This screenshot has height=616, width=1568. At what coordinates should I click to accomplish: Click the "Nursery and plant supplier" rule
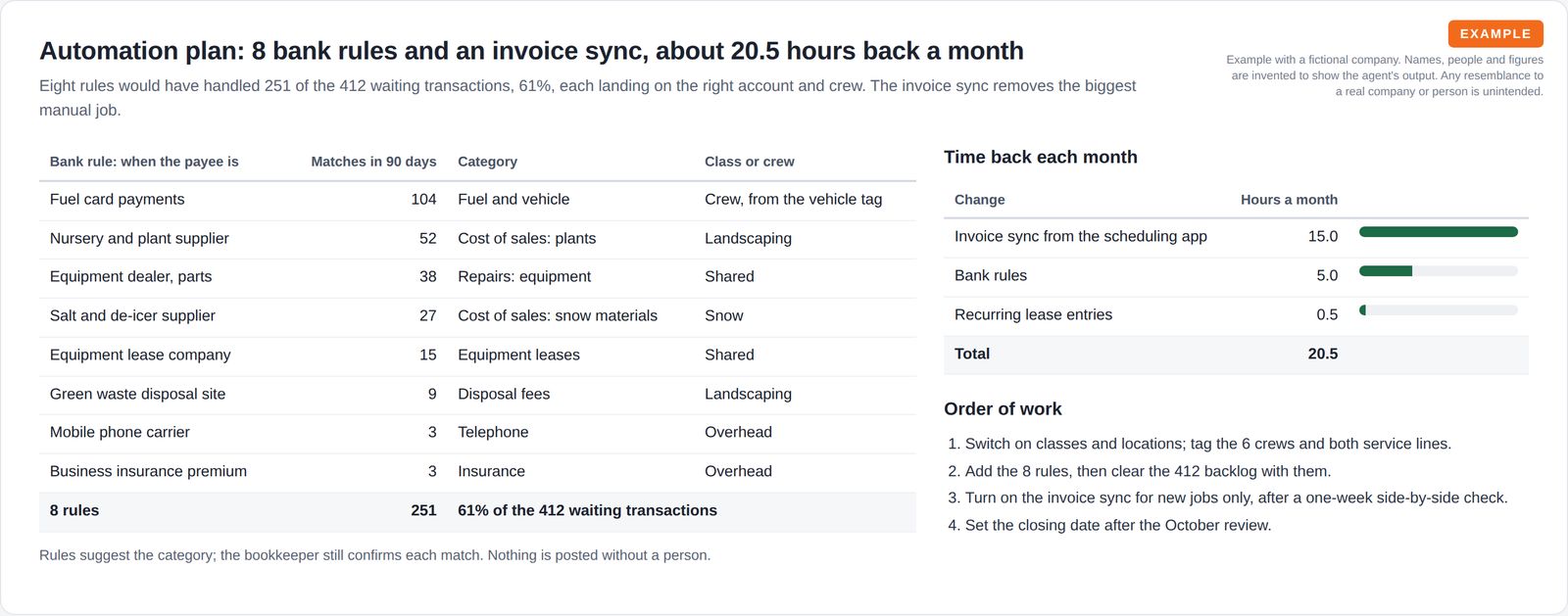click(139, 238)
